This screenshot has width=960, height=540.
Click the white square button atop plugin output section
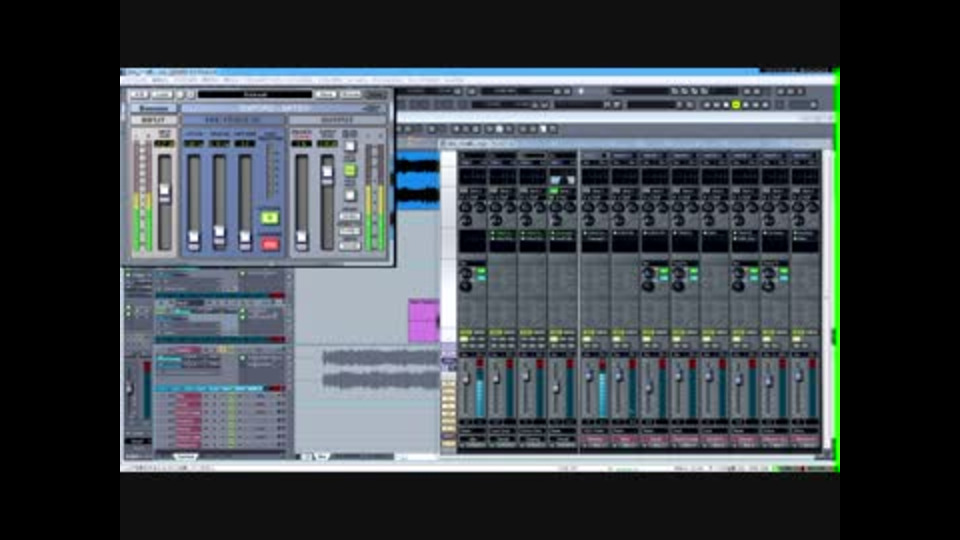(x=350, y=146)
